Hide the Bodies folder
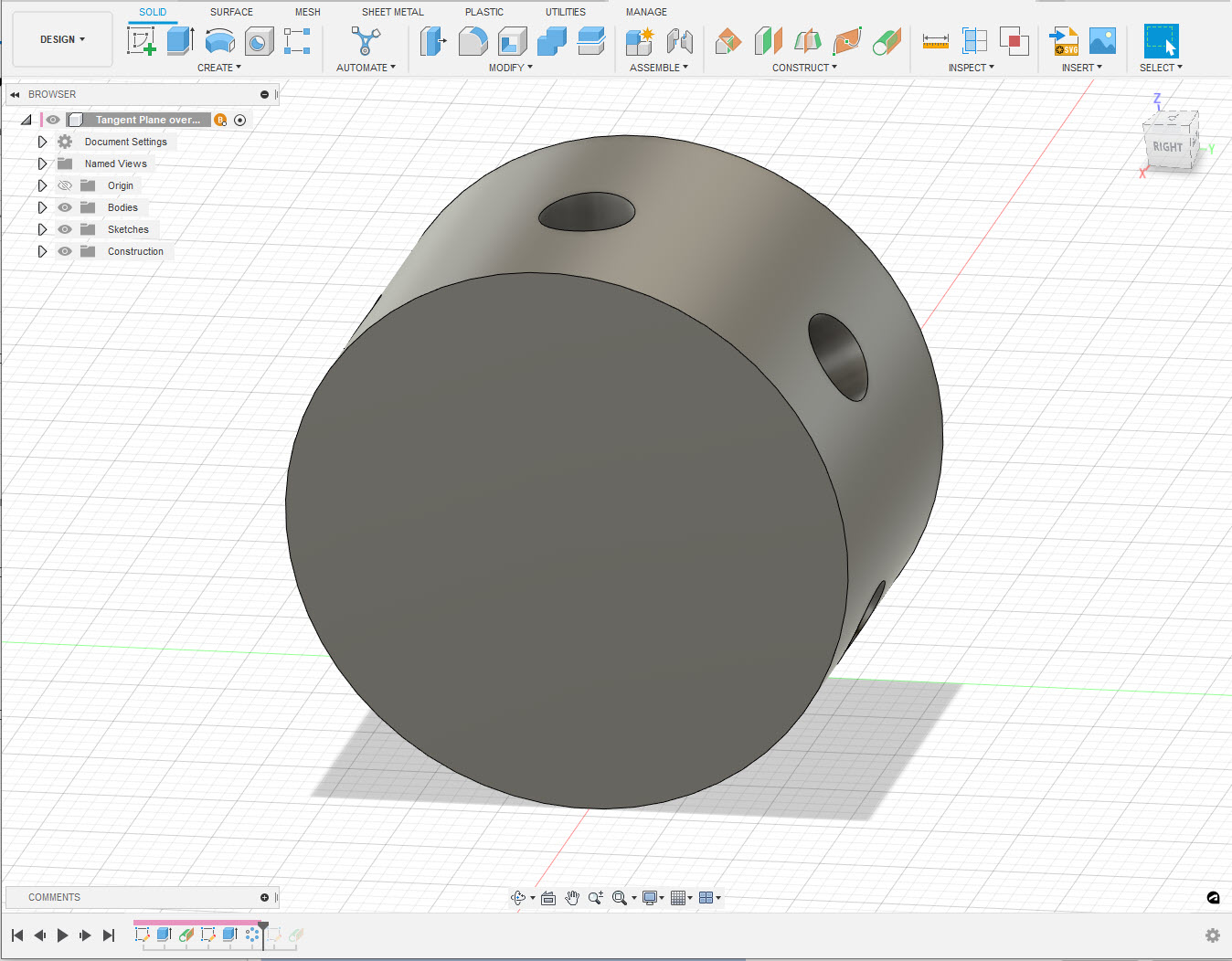Image resolution: width=1232 pixels, height=961 pixels. tap(64, 207)
